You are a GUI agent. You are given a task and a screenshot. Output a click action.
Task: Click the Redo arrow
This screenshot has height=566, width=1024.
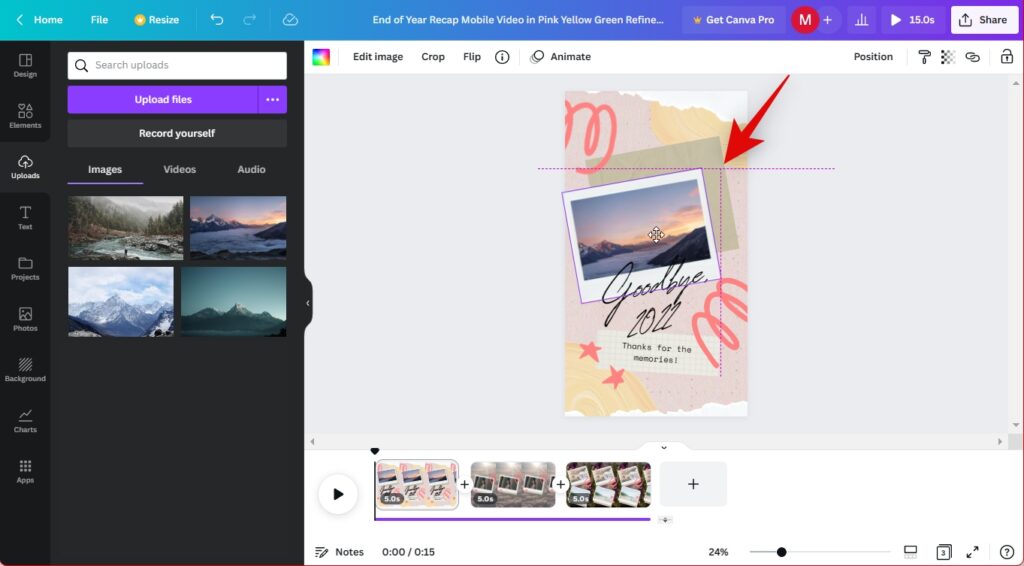coord(249,20)
